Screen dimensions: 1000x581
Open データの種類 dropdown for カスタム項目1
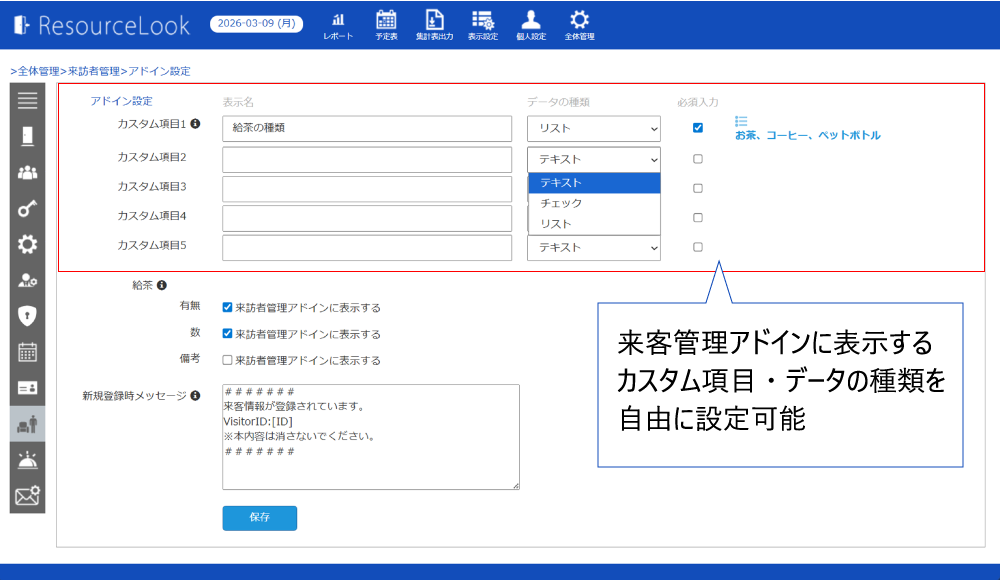click(x=594, y=128)
